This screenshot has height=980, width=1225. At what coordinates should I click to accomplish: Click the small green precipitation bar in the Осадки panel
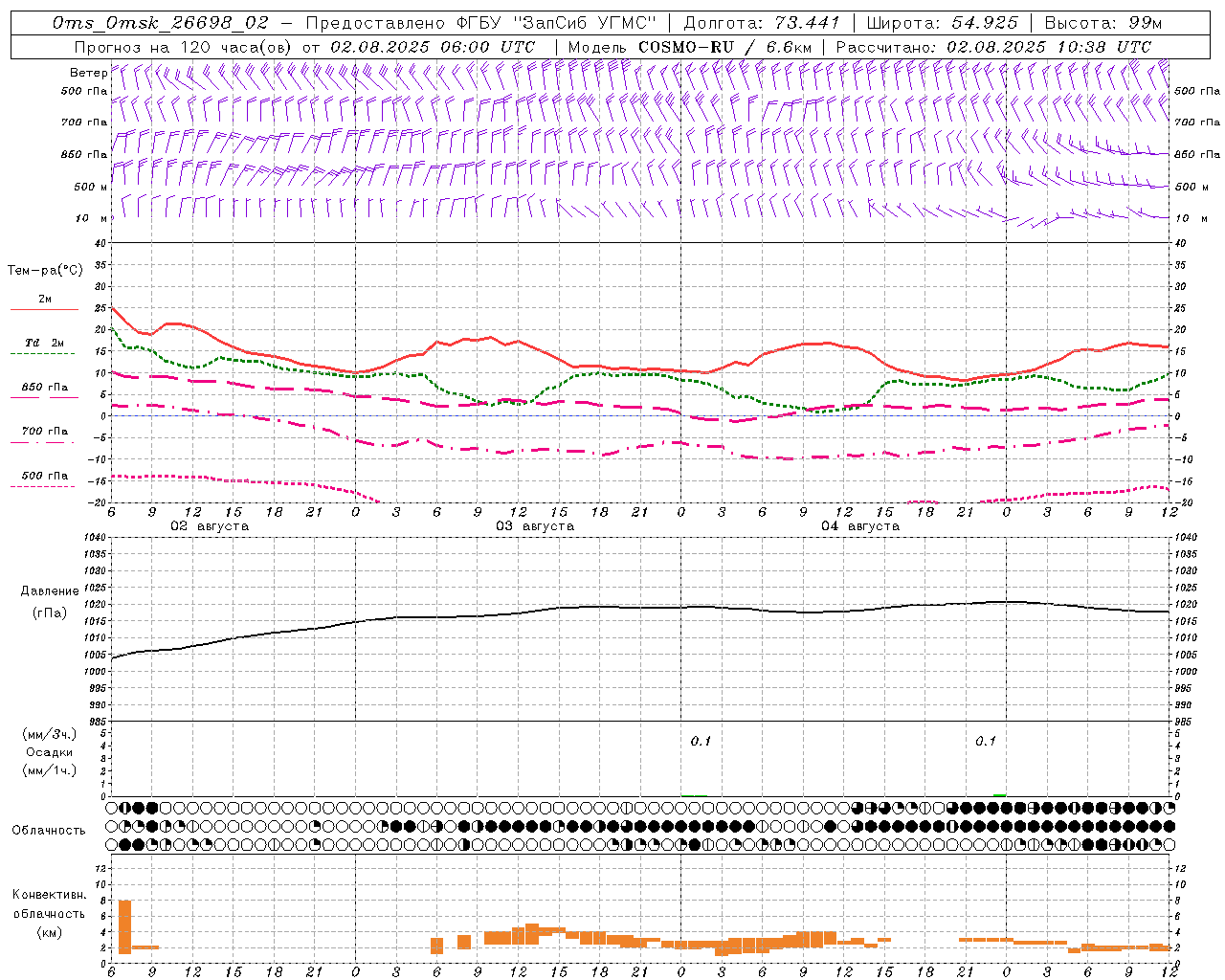point(999,794)
